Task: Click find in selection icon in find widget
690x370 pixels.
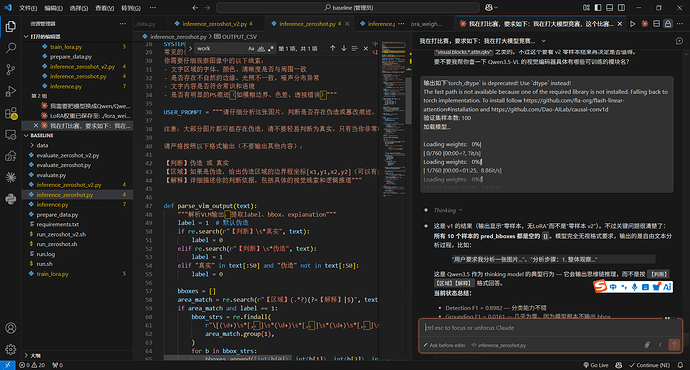Action: point(355,48)
